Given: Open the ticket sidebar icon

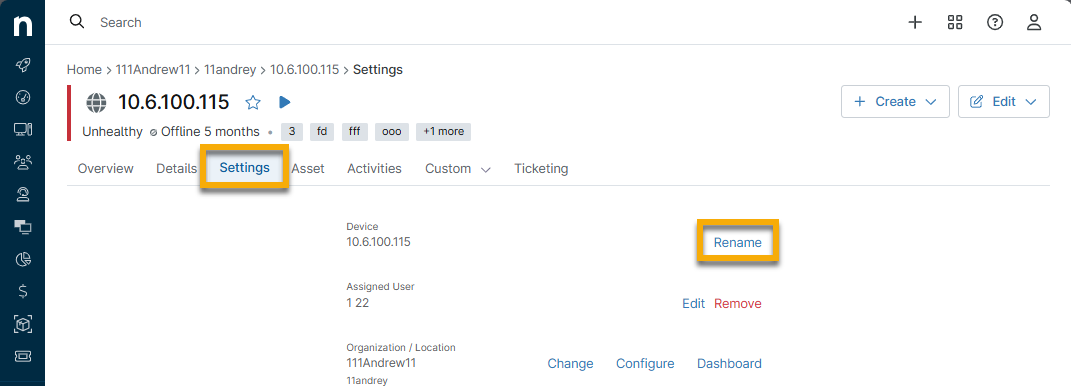Looking at the screenshot, I should click(x=23, y=357).
